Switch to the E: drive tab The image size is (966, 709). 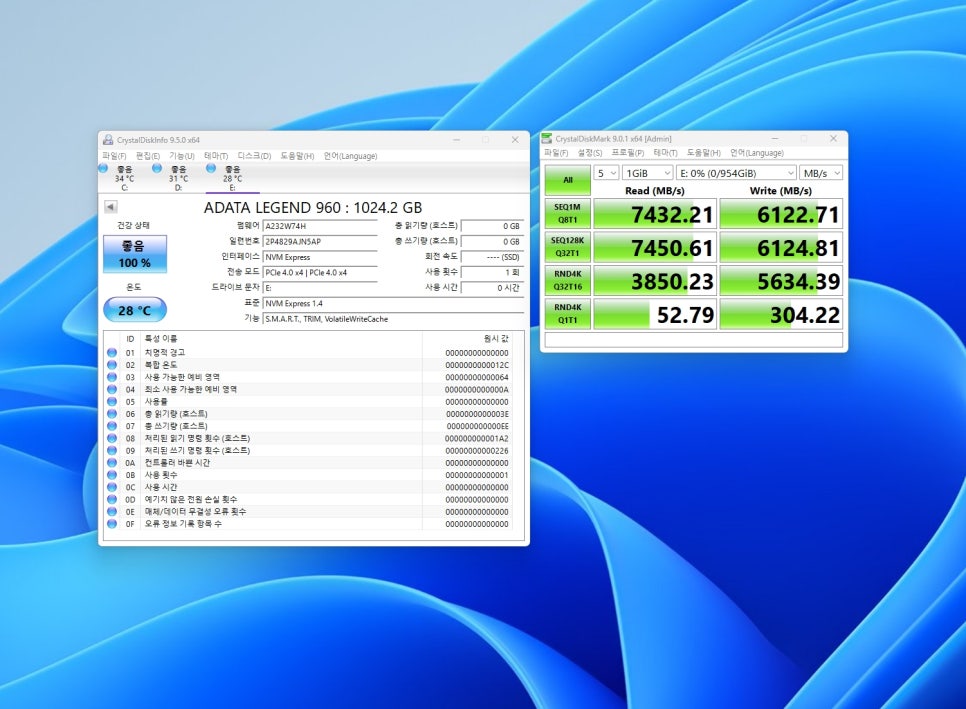tap(232, 178)
